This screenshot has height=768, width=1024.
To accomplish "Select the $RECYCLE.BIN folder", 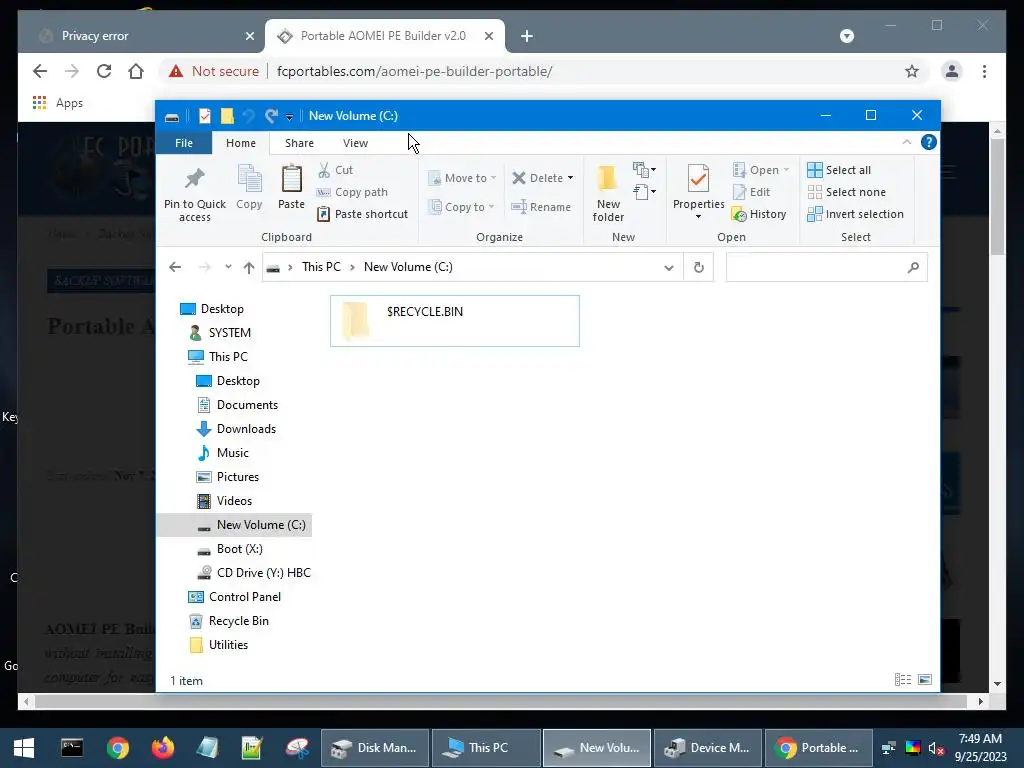I will pyautogui.click(x=455, y=321).
